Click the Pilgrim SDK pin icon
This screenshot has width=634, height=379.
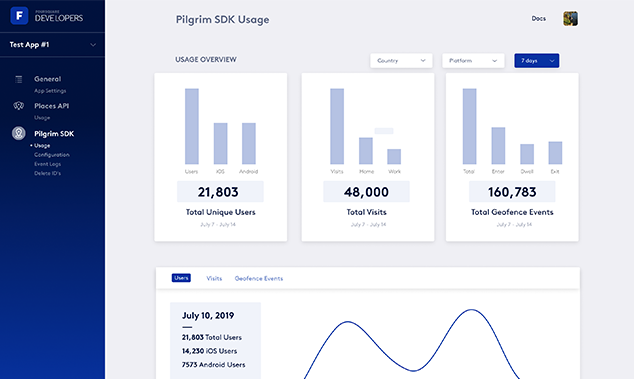pyautogui.click(x=19, y=133)
